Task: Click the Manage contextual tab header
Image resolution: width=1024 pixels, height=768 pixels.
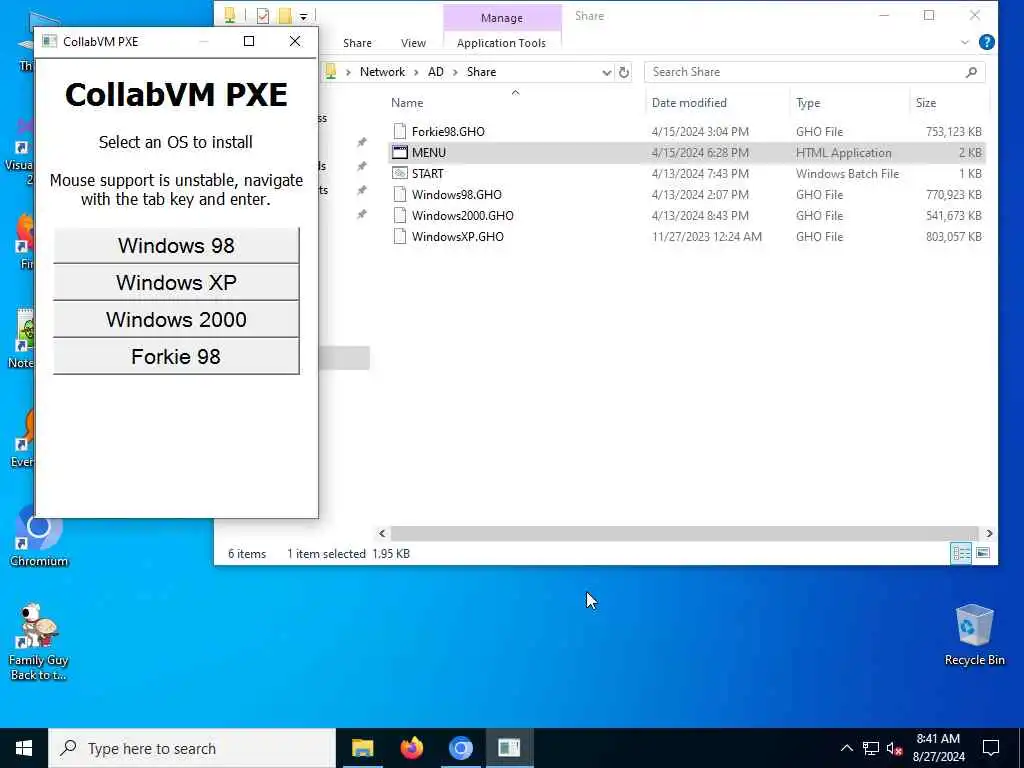Action: (x=502, y=18)
